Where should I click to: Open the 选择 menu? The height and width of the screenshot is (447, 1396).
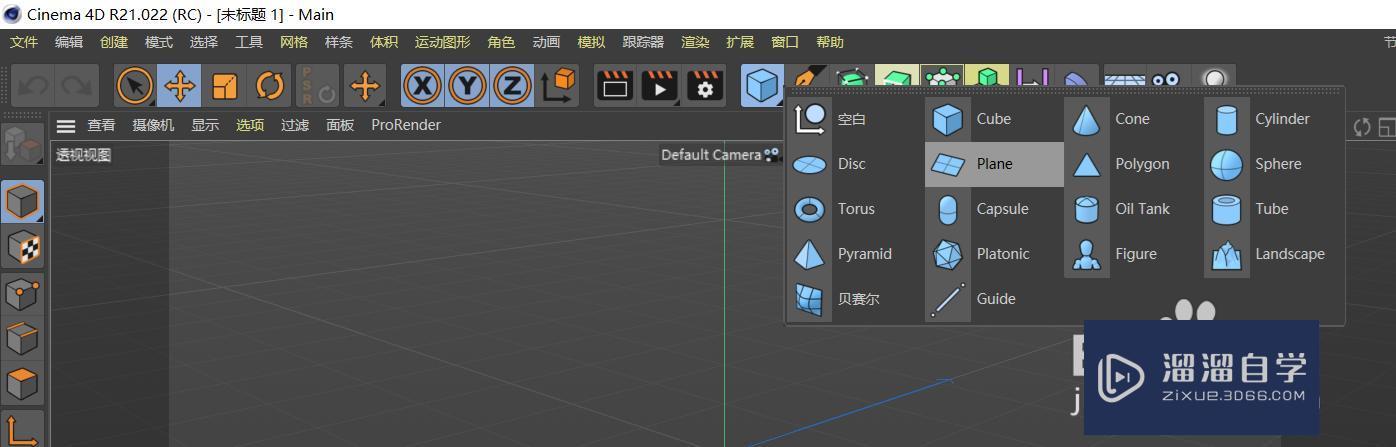204,42
